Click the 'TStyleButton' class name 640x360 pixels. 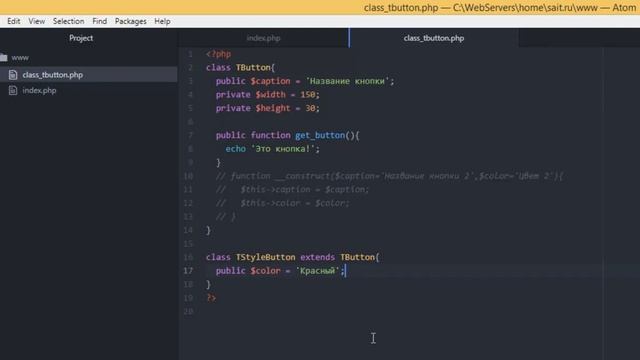[265, 257]
